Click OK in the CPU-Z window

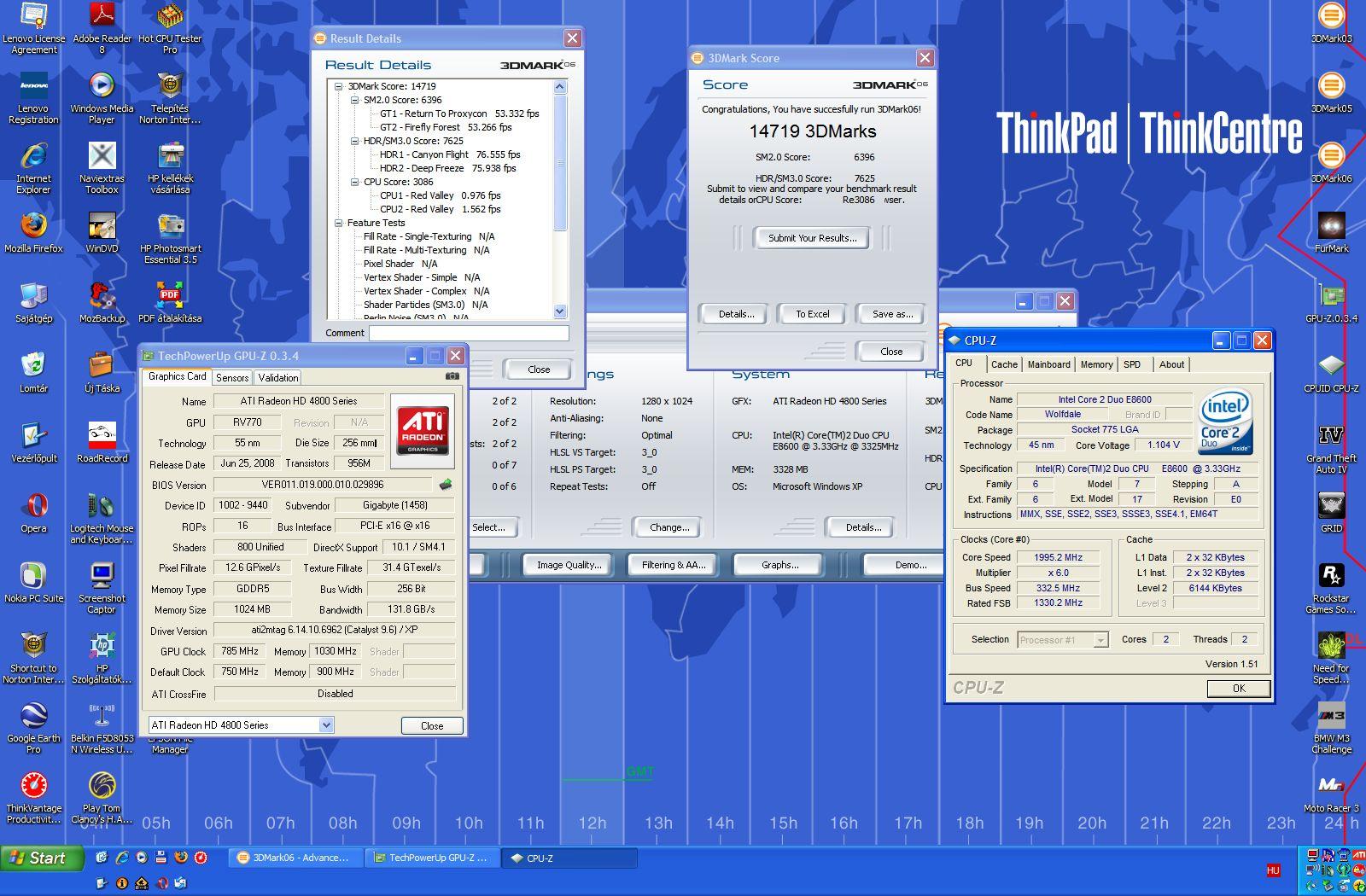1239,689
